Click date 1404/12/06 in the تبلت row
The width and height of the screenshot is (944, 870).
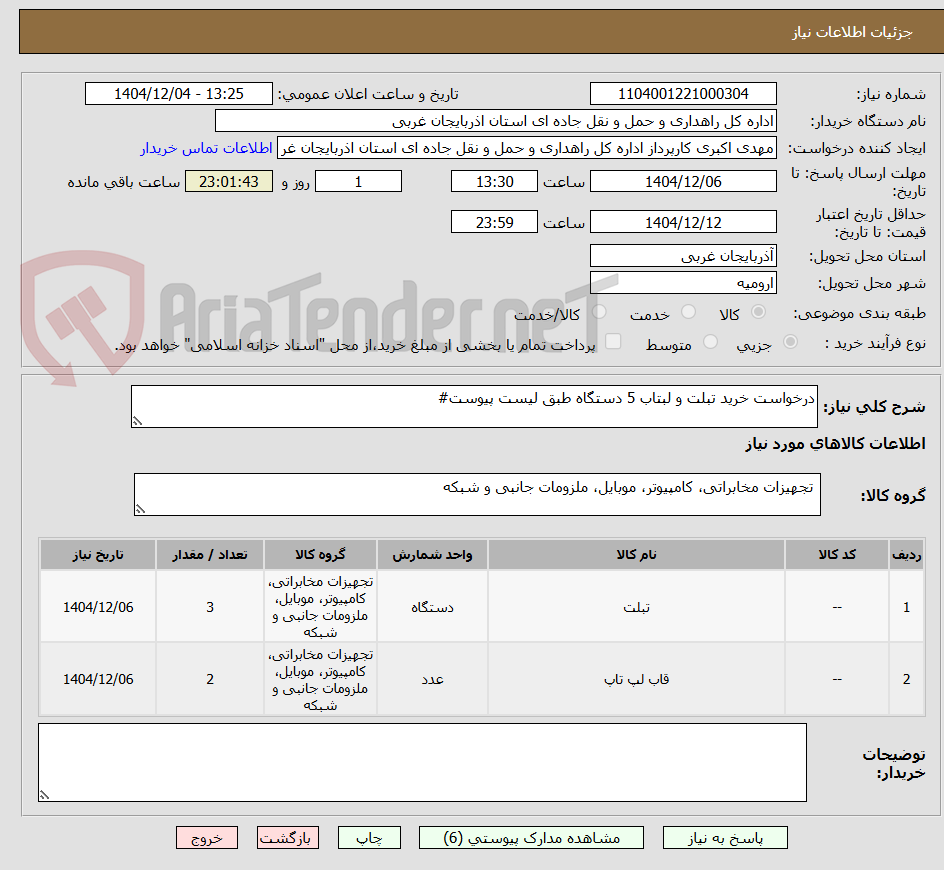[x=98, y=607]
